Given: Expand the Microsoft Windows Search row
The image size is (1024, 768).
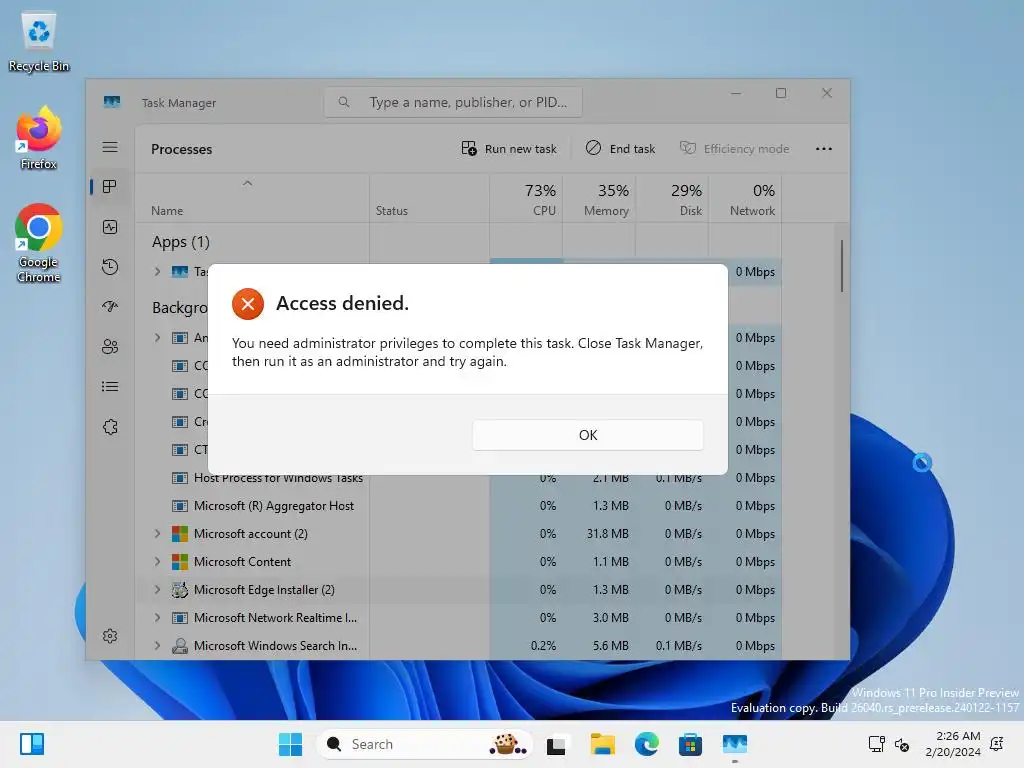Looking at the screenshot, I should (x=157, y=646).
